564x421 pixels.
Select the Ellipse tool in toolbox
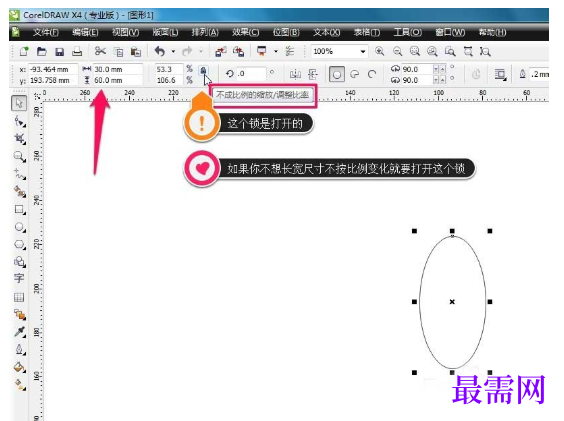pyautogui.click(x=19, y=227)
